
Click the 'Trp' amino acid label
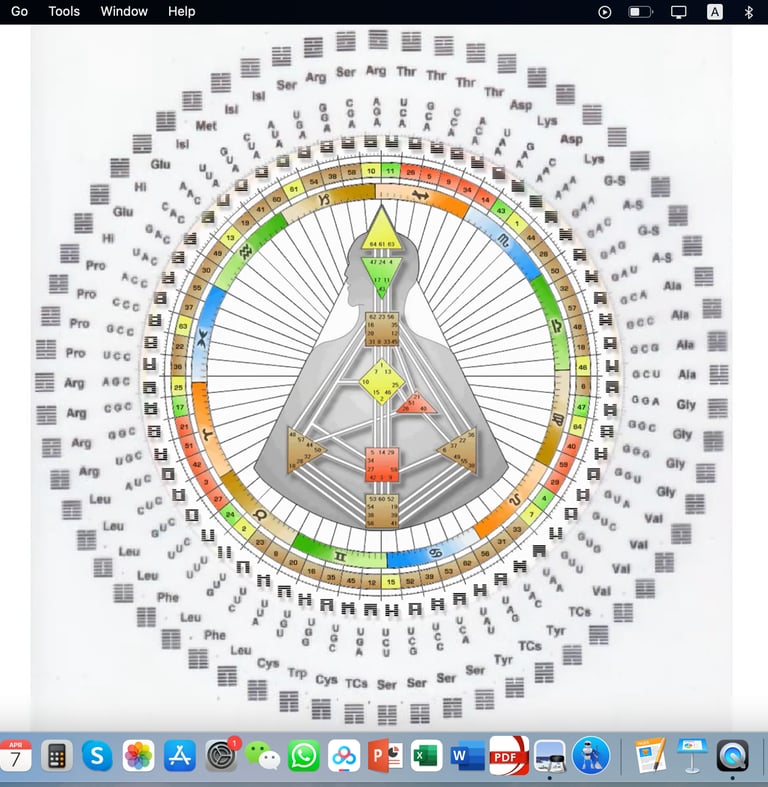pyautogui.click(x=297, y=673)
